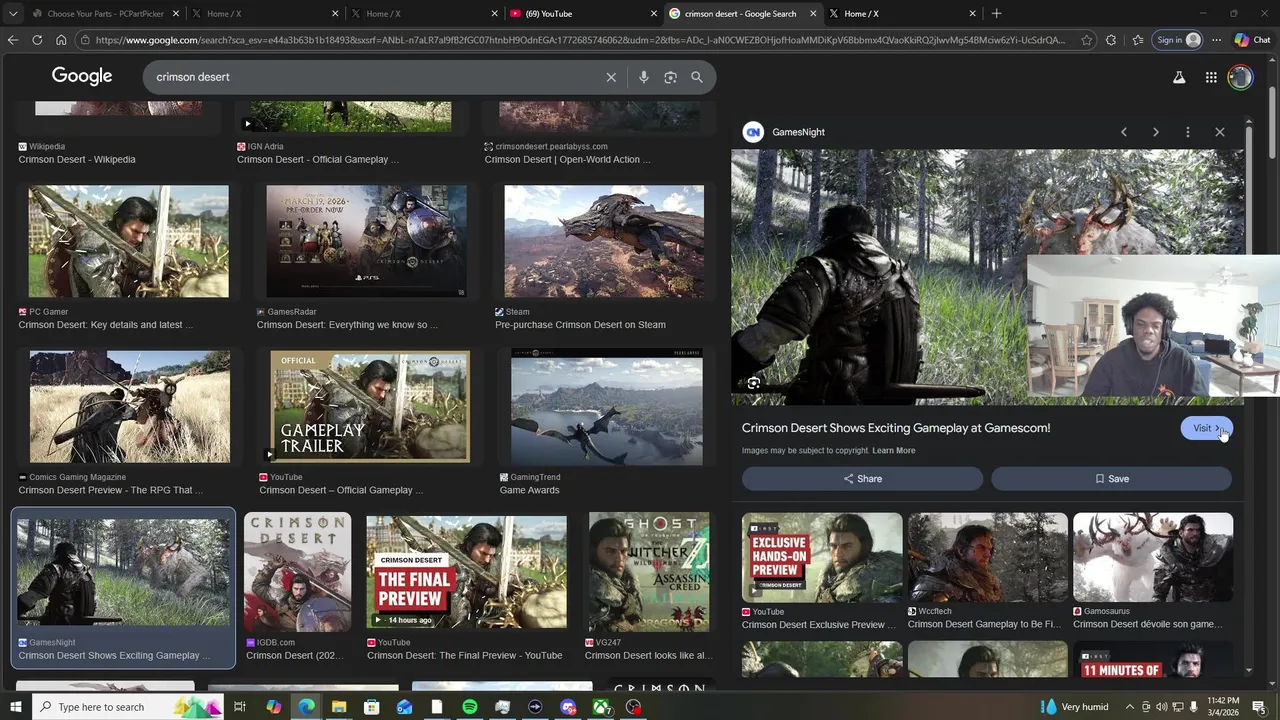
Task: Click the Windows taskbar search box
Action: coord(127,707)
